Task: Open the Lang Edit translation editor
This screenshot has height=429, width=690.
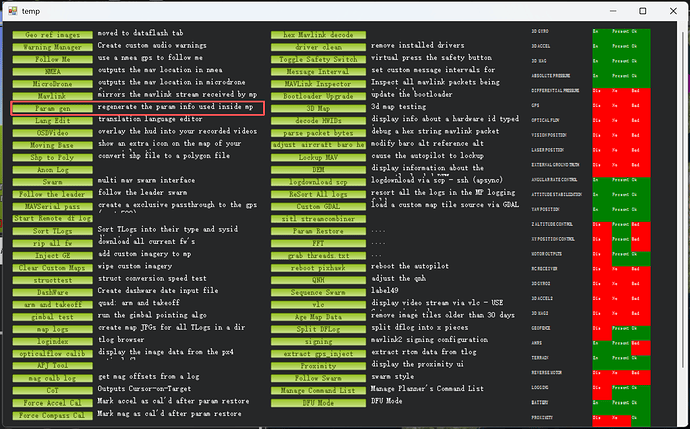Action: coord(52,121)
